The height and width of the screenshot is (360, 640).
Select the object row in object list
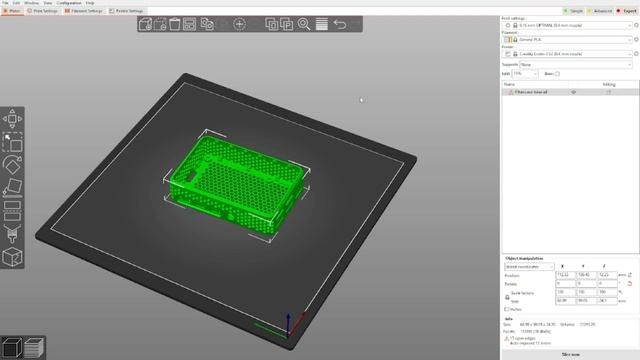click(570, 92)
